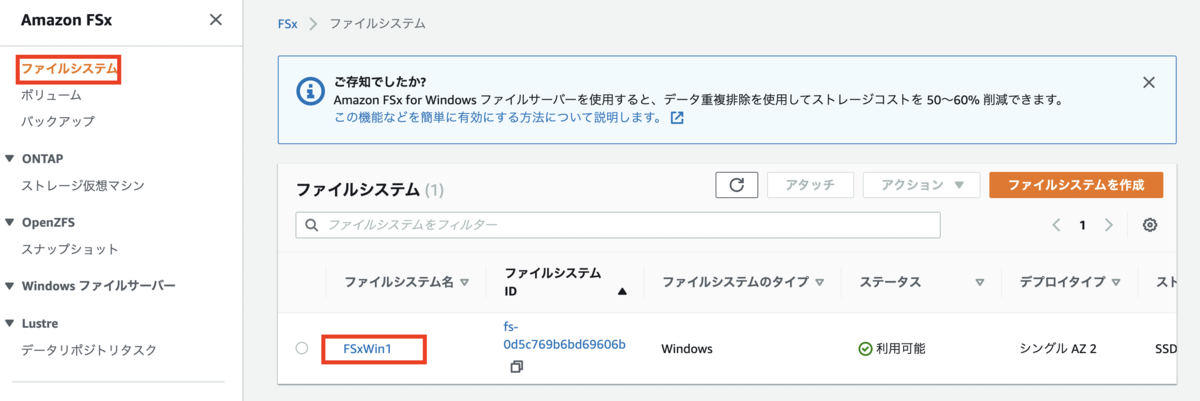1200x401 pixels.
Task: Refresh the file system list
Action: (737, 185)
